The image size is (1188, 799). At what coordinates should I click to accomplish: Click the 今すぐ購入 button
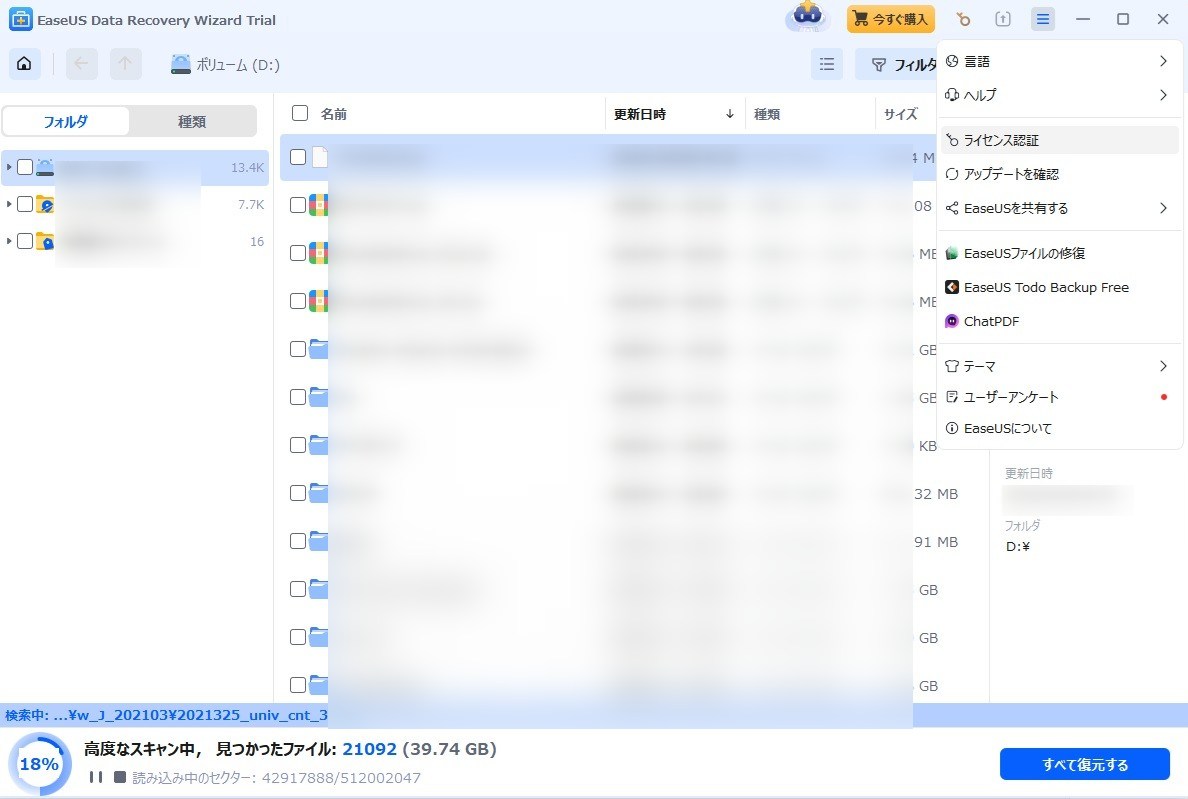[890, 20]
